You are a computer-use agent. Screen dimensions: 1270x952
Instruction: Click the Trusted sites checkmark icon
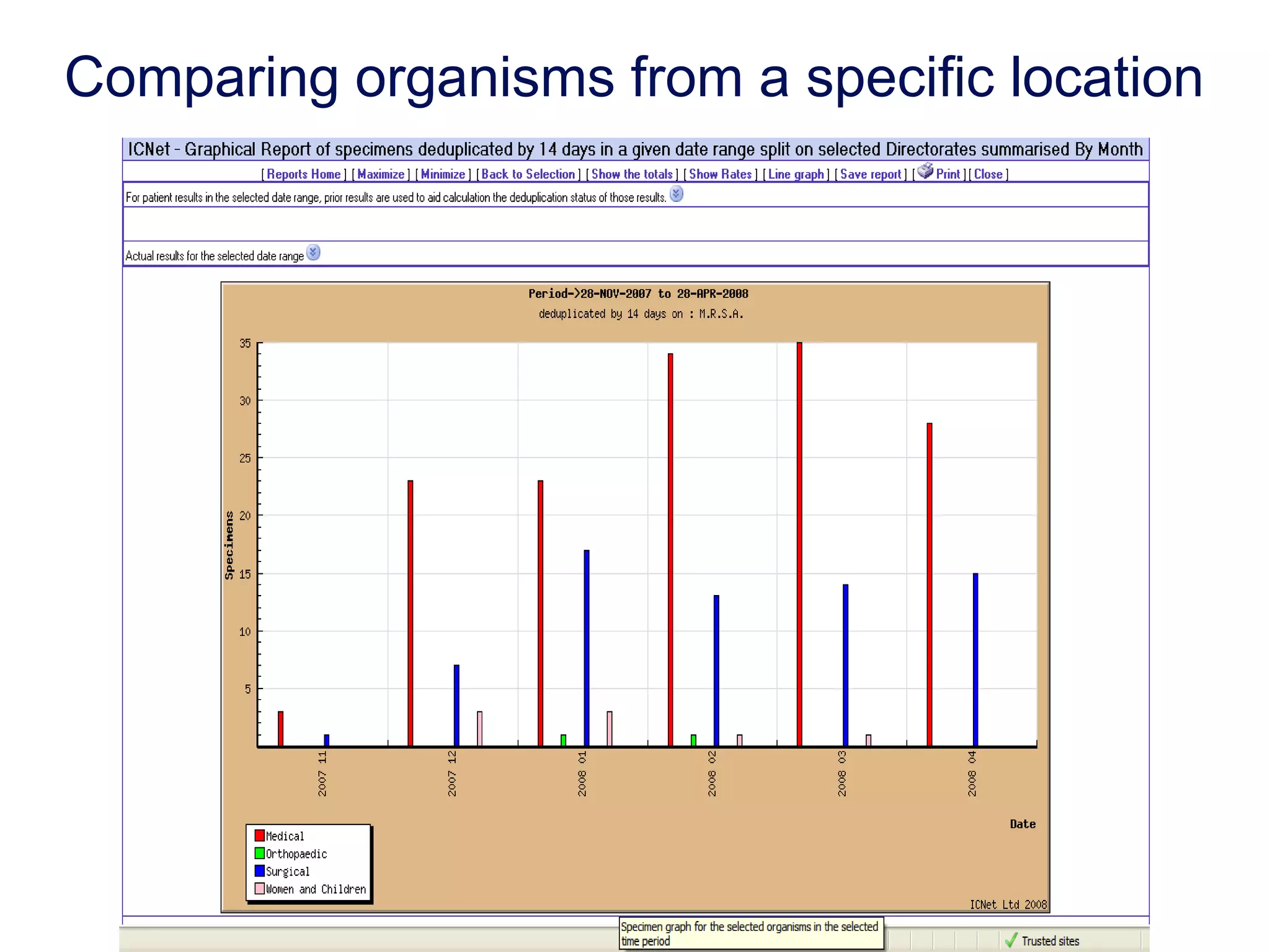(x=1011, y=940)
